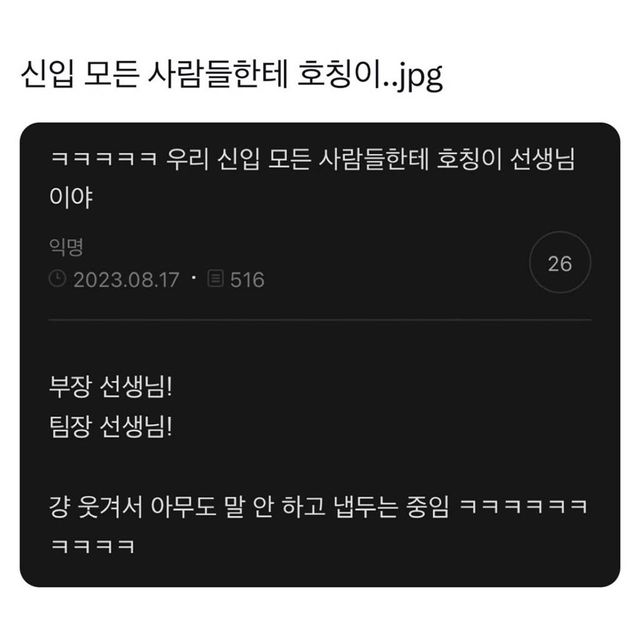This screenshot has width=640, height=633.
Task: Click the body line 부장 선생님!
Action: click(x=111, y=386)
